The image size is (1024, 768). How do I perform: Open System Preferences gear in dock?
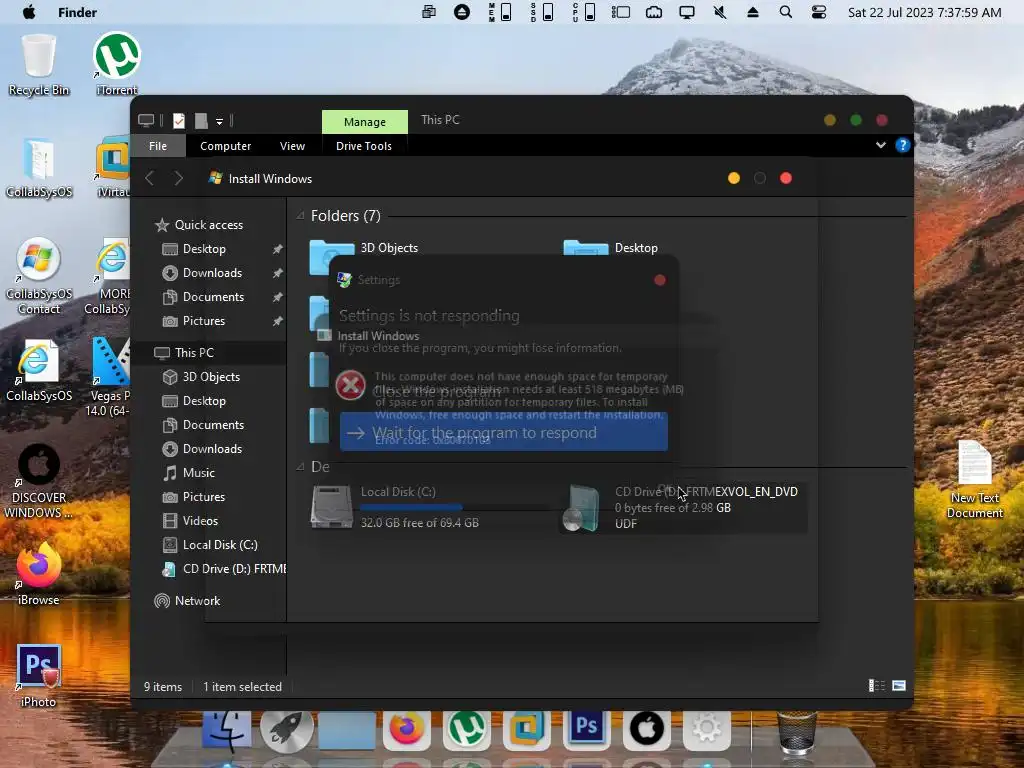coord(707,729)
